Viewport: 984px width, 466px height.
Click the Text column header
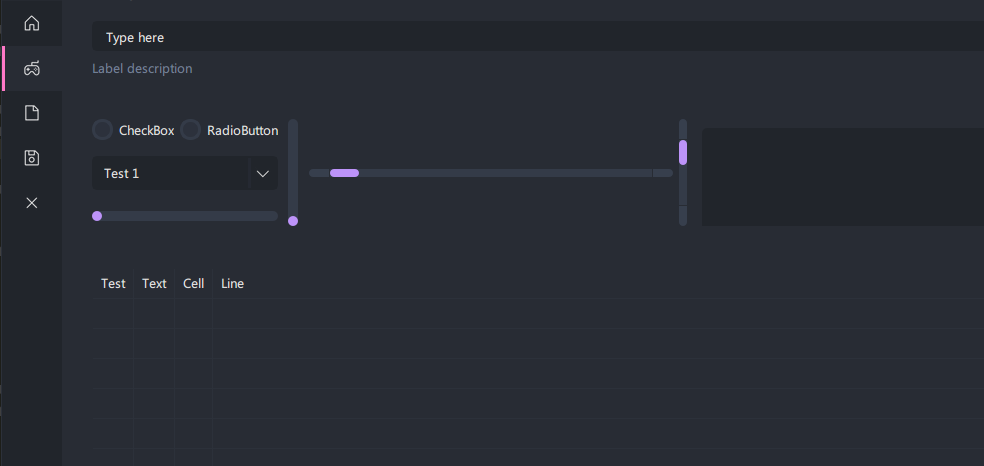154,284
